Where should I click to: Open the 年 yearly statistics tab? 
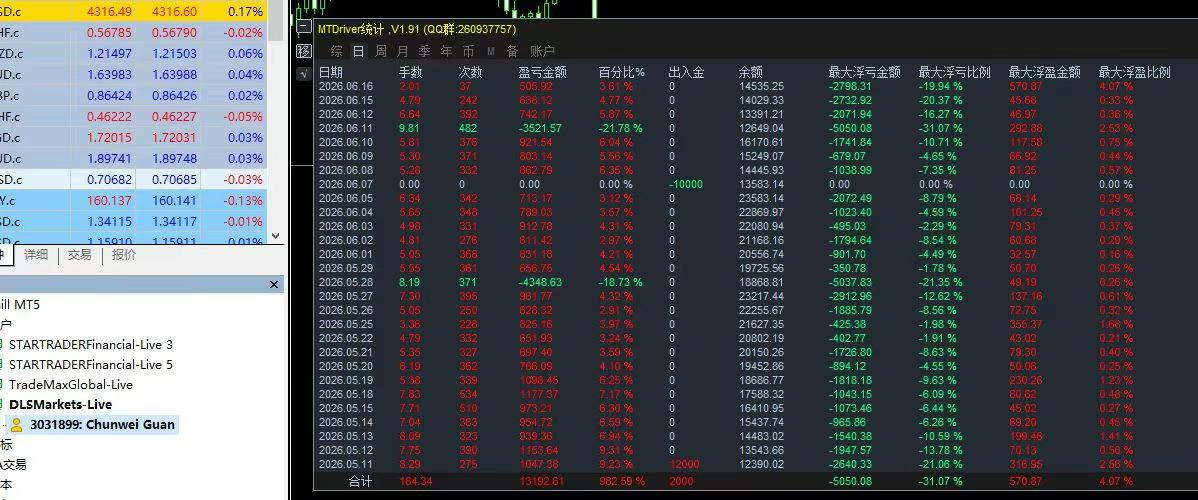point(446,51)
